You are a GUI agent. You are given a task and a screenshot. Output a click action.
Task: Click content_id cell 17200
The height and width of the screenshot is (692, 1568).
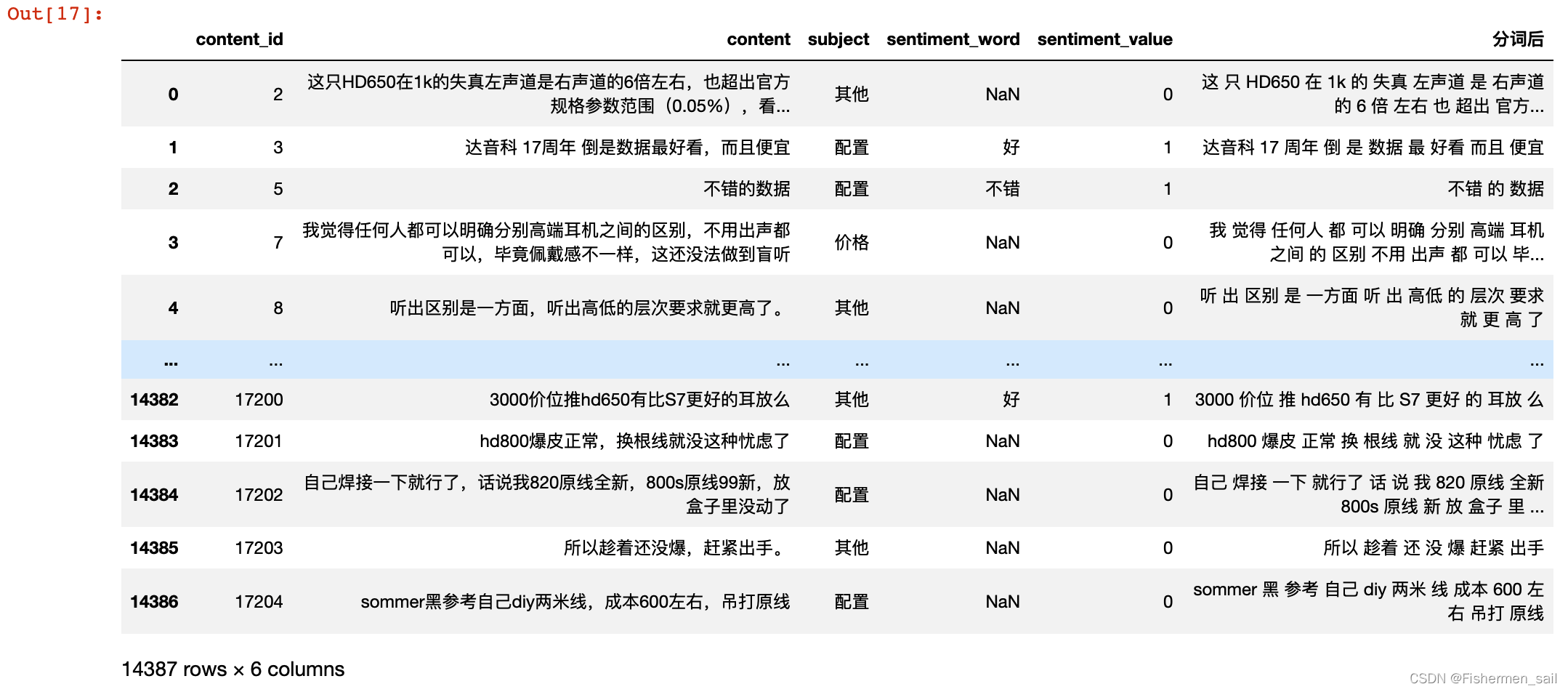coord(259,400)
